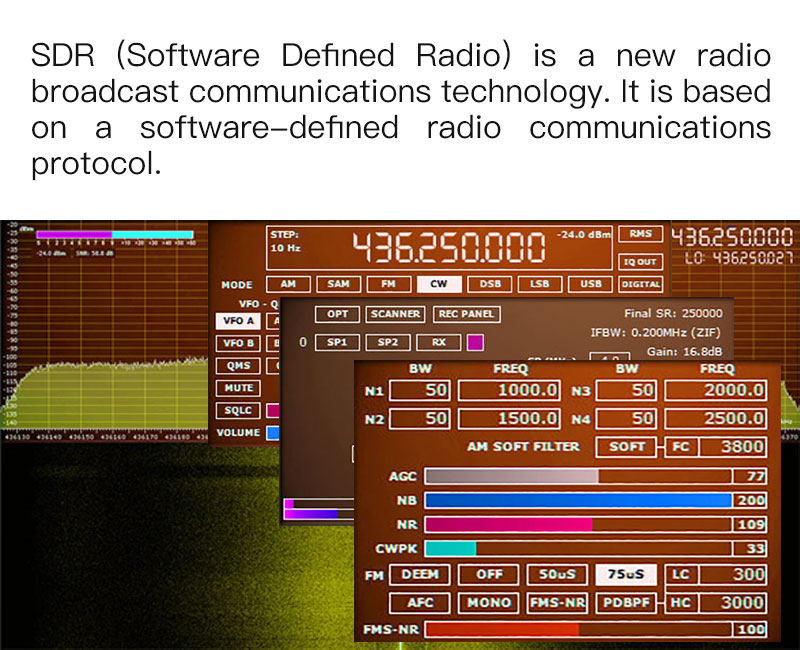Click the N1 notch frequency field 1000.0

(510, 391)
